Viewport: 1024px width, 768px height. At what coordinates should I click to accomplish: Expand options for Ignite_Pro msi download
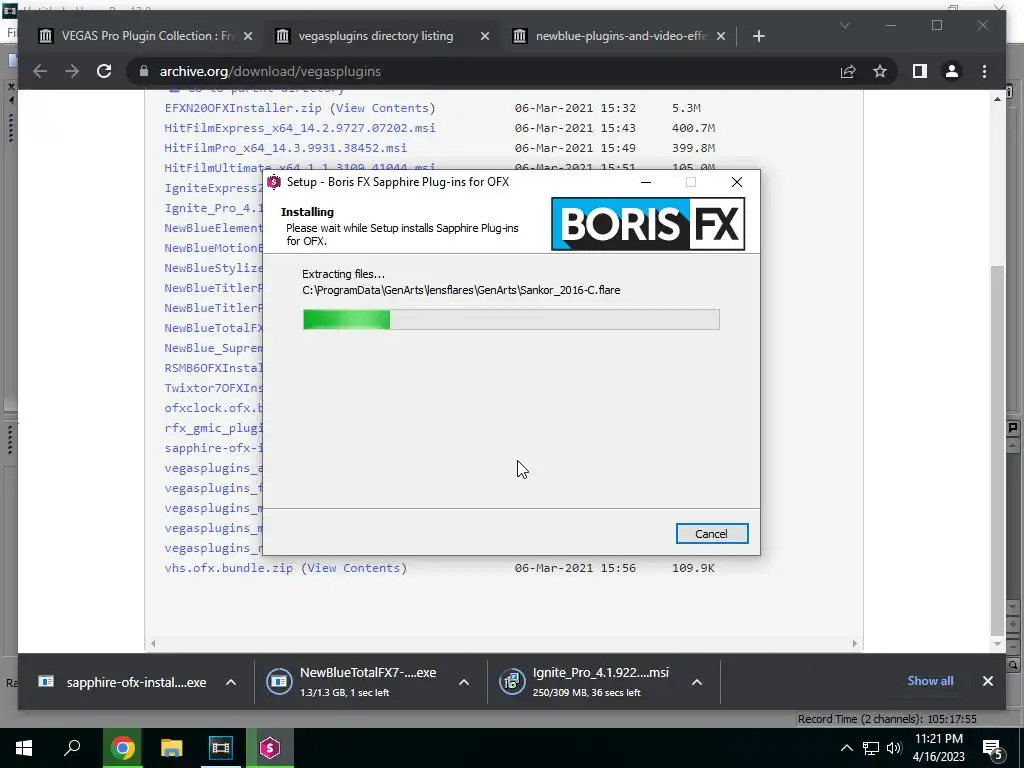tap(697, 682)
